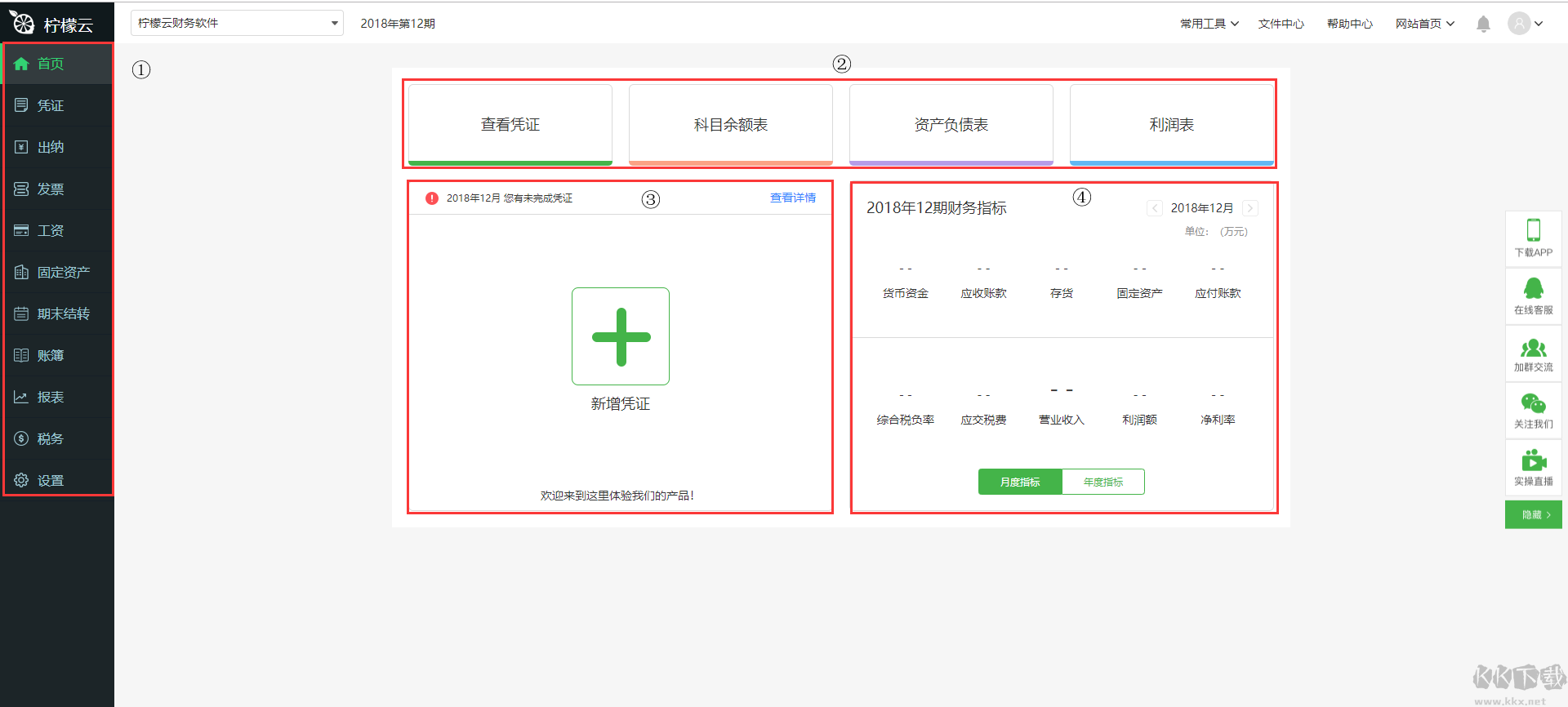Click the green plus icon to add voucher
The image size is (1568, 707).
[621, 336]
